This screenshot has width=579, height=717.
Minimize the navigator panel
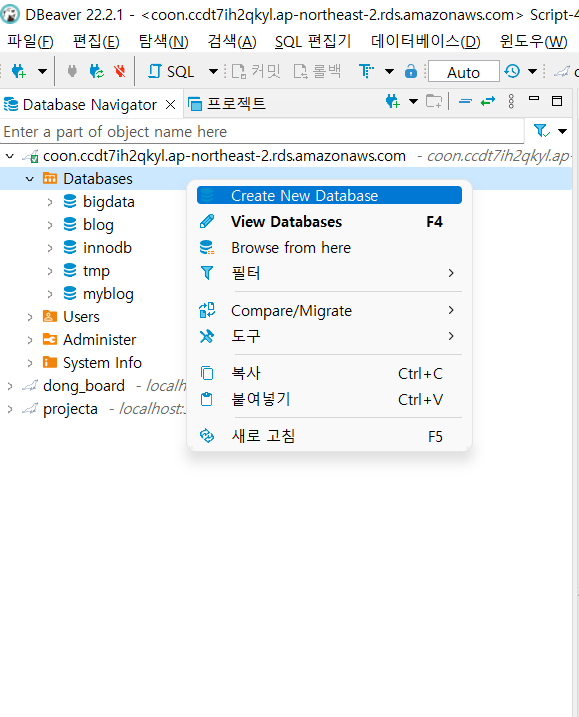tap(534, 98)
